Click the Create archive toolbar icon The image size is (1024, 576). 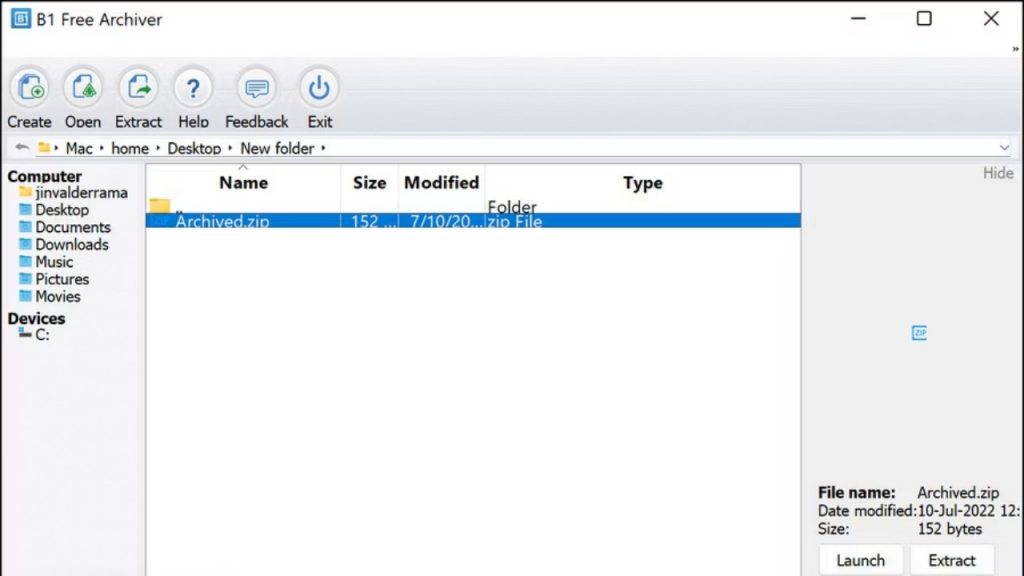(29, 89)
